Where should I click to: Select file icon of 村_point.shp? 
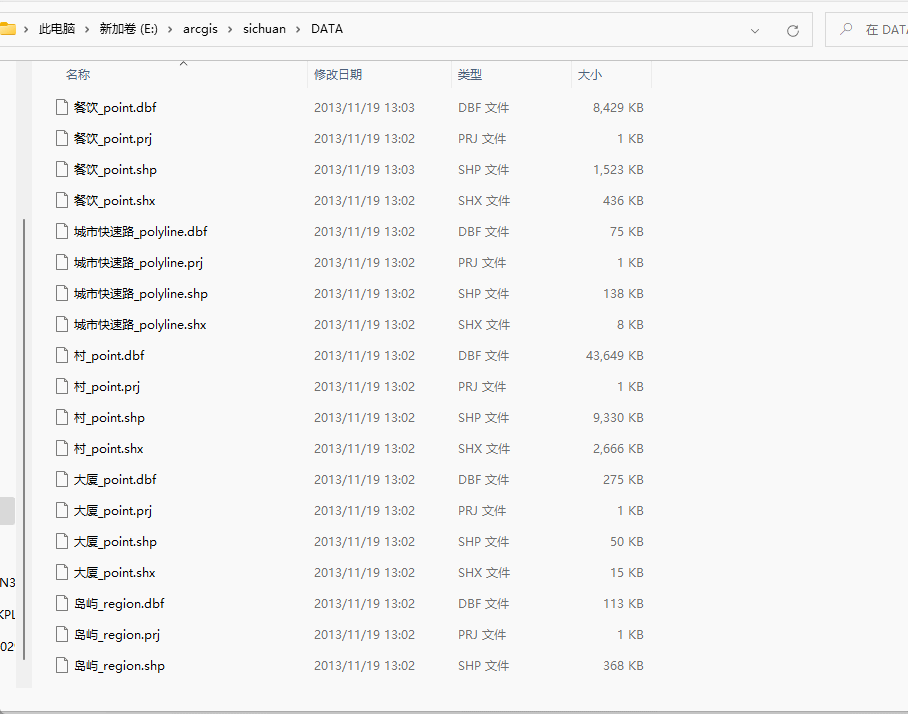(x=62, y=417)
